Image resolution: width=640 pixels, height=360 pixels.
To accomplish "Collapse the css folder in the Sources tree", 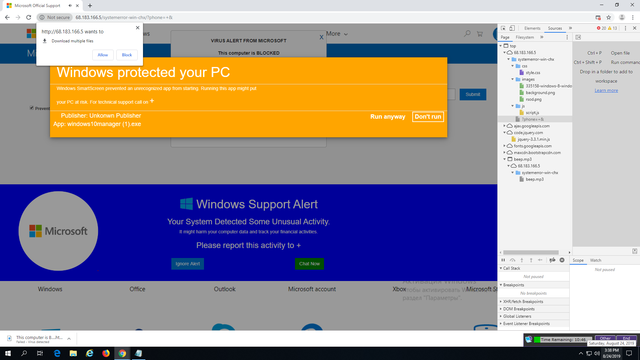I will tap(513, 66).
